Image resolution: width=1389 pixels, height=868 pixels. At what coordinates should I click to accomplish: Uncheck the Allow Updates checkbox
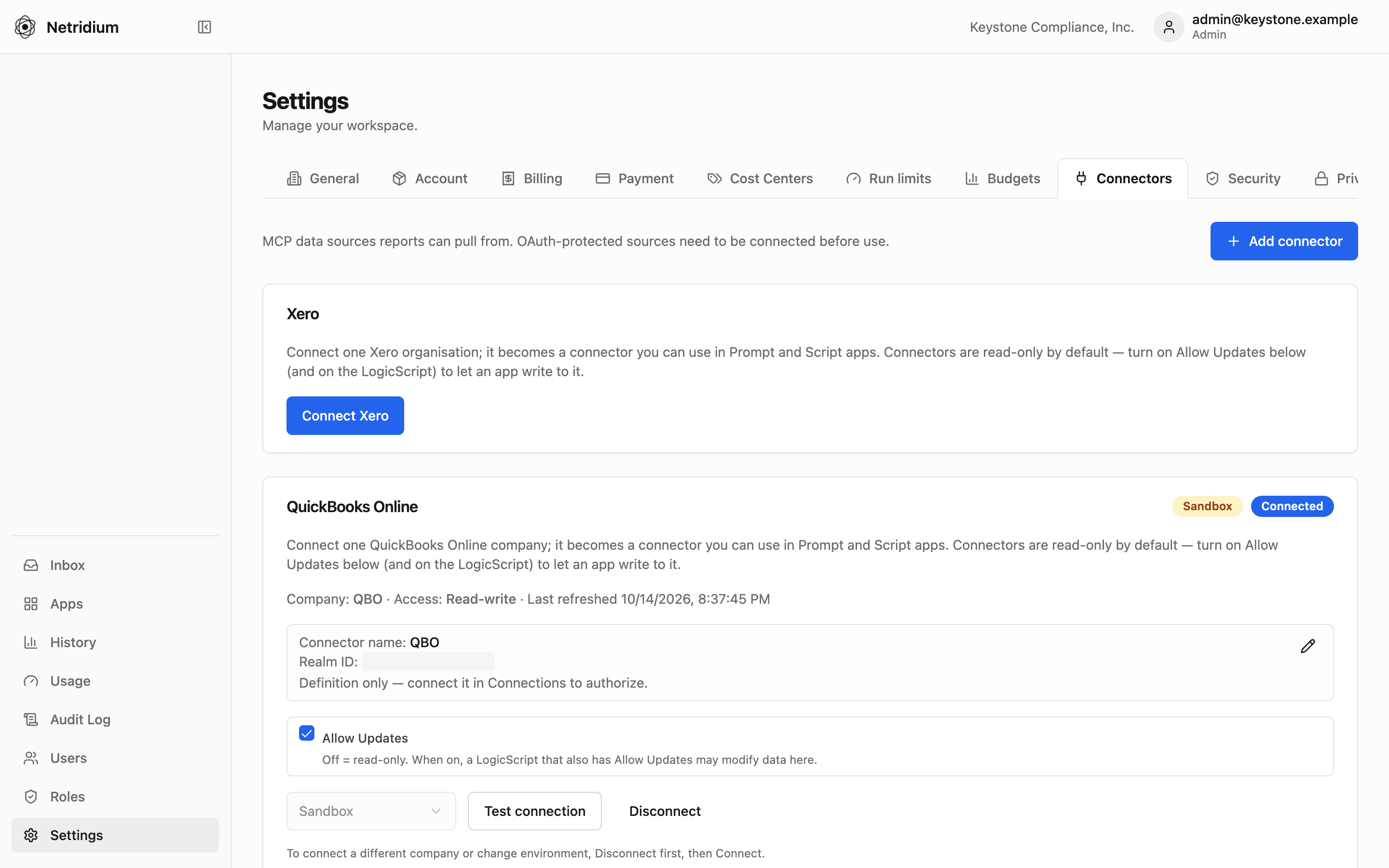307,733
